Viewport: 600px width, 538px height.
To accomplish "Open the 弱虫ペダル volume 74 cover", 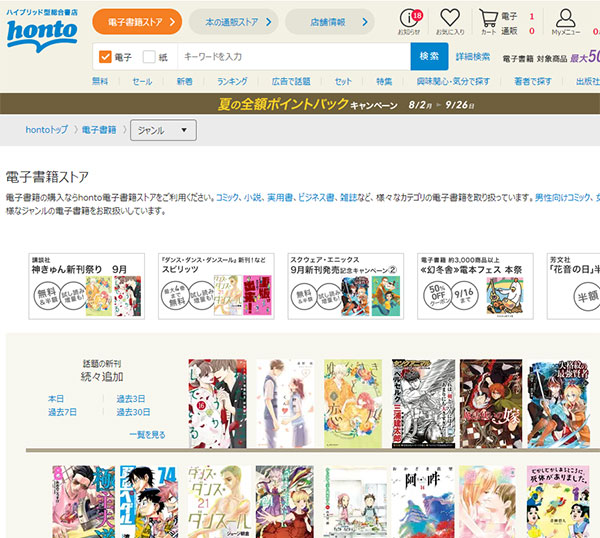I will click(x=149, y=502).
